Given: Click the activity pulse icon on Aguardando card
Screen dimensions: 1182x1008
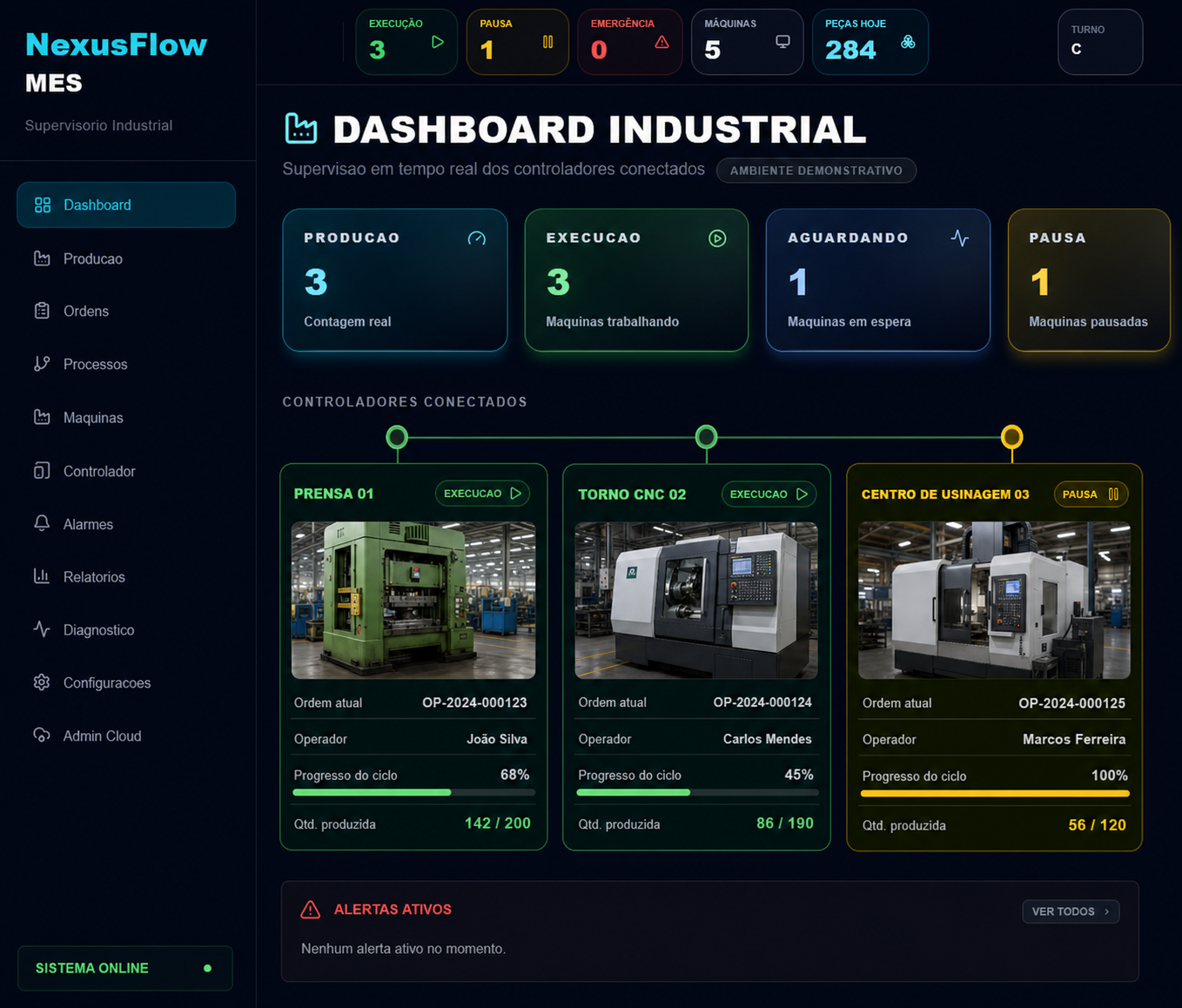Looking at the screenshot, I should tap(960, 239).
